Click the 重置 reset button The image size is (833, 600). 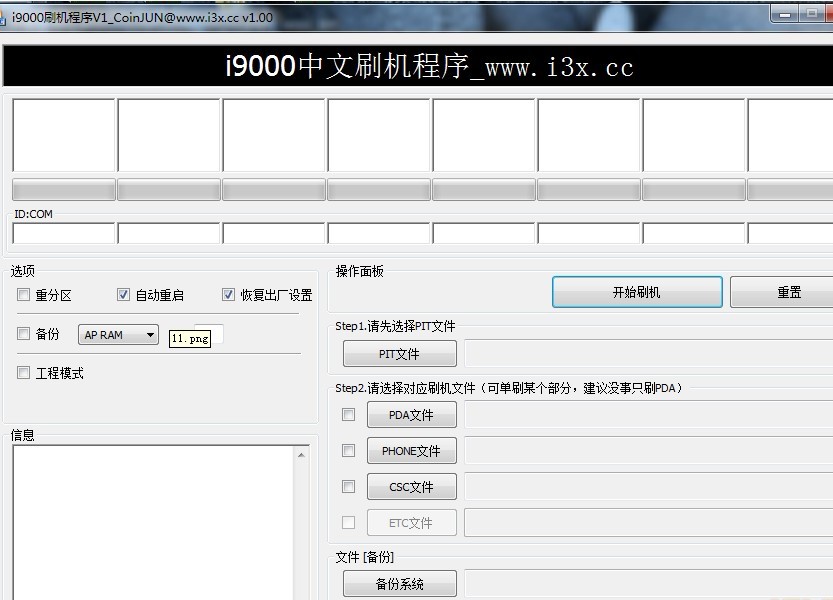(x=782, y=292)
